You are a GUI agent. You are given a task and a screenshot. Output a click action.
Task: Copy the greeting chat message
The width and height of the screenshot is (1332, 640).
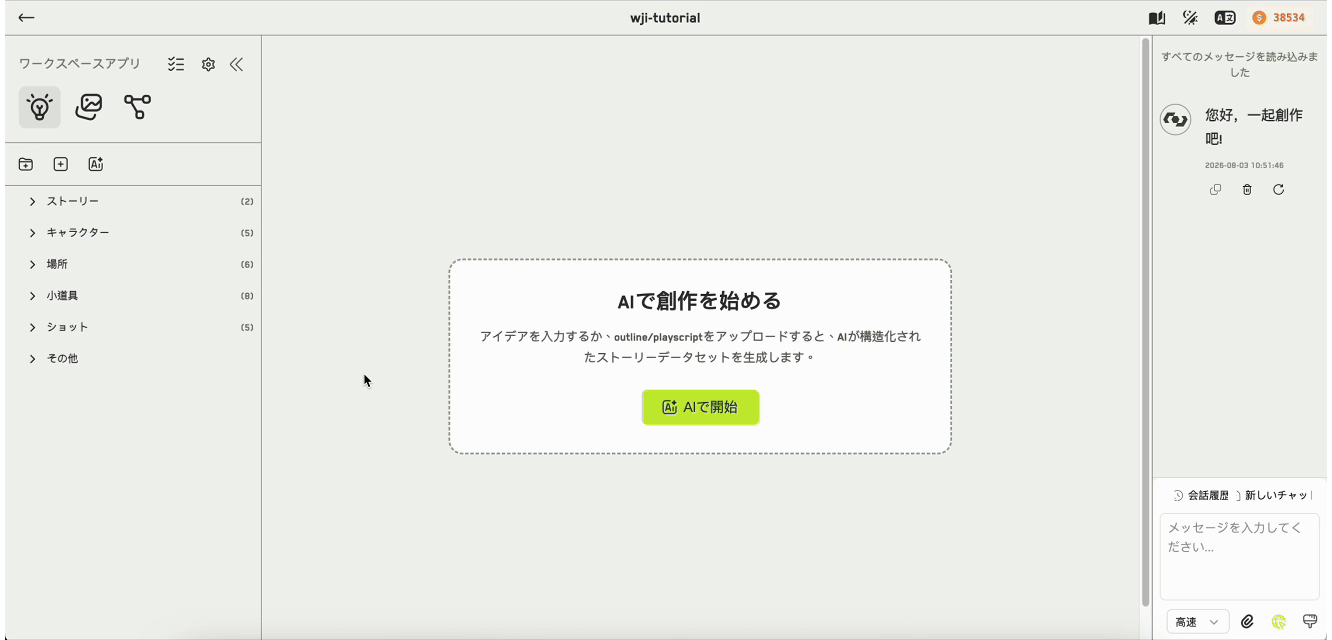coord(1215,190)
